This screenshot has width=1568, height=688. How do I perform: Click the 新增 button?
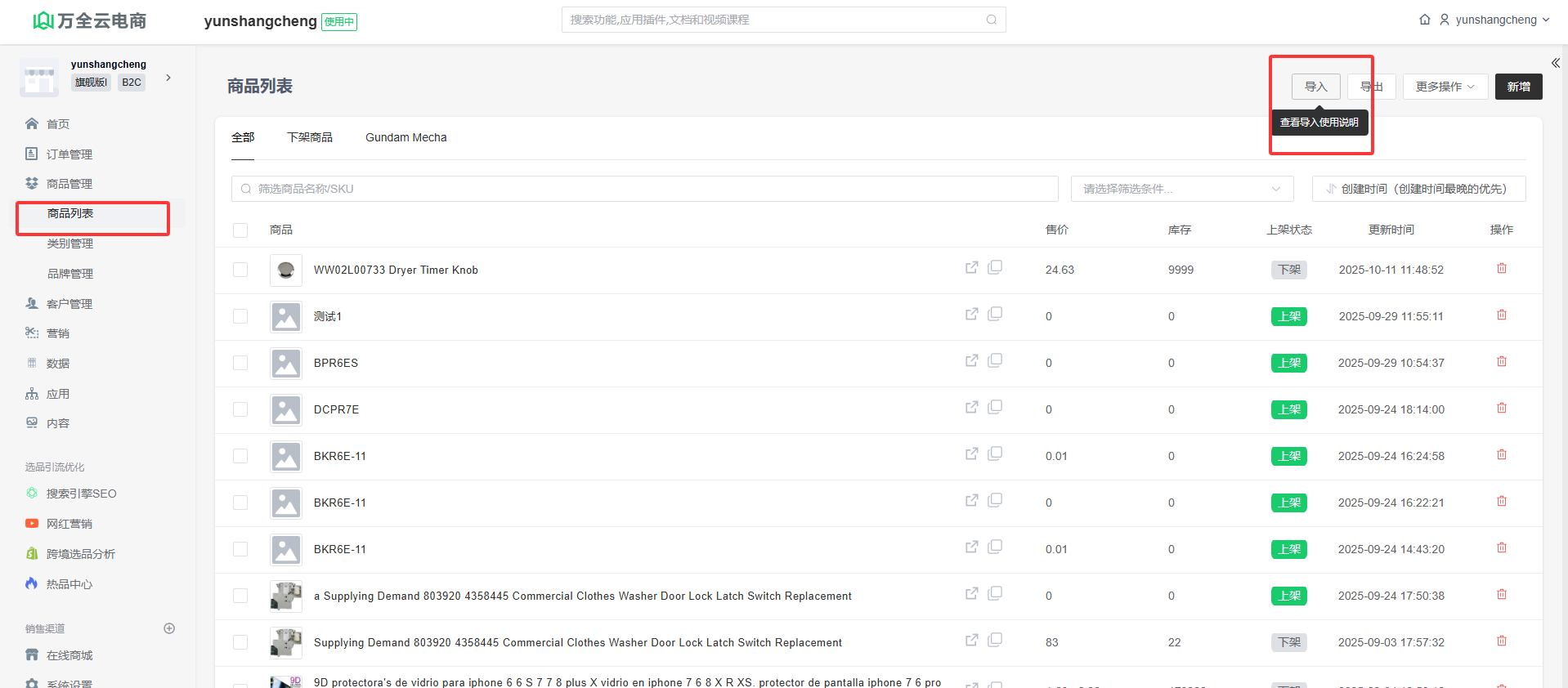coord(1518,87)
